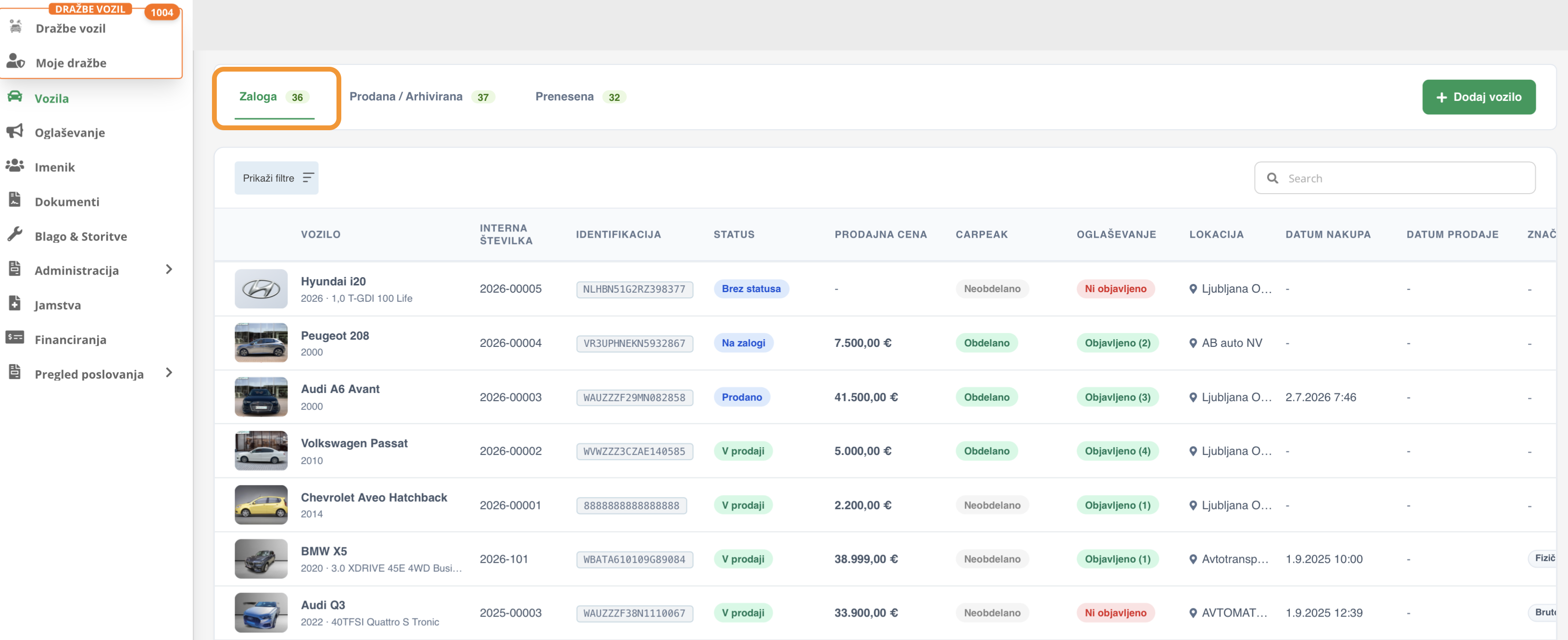
Task: Click the Dodaj vozilo button
Action: (1479, 98)
